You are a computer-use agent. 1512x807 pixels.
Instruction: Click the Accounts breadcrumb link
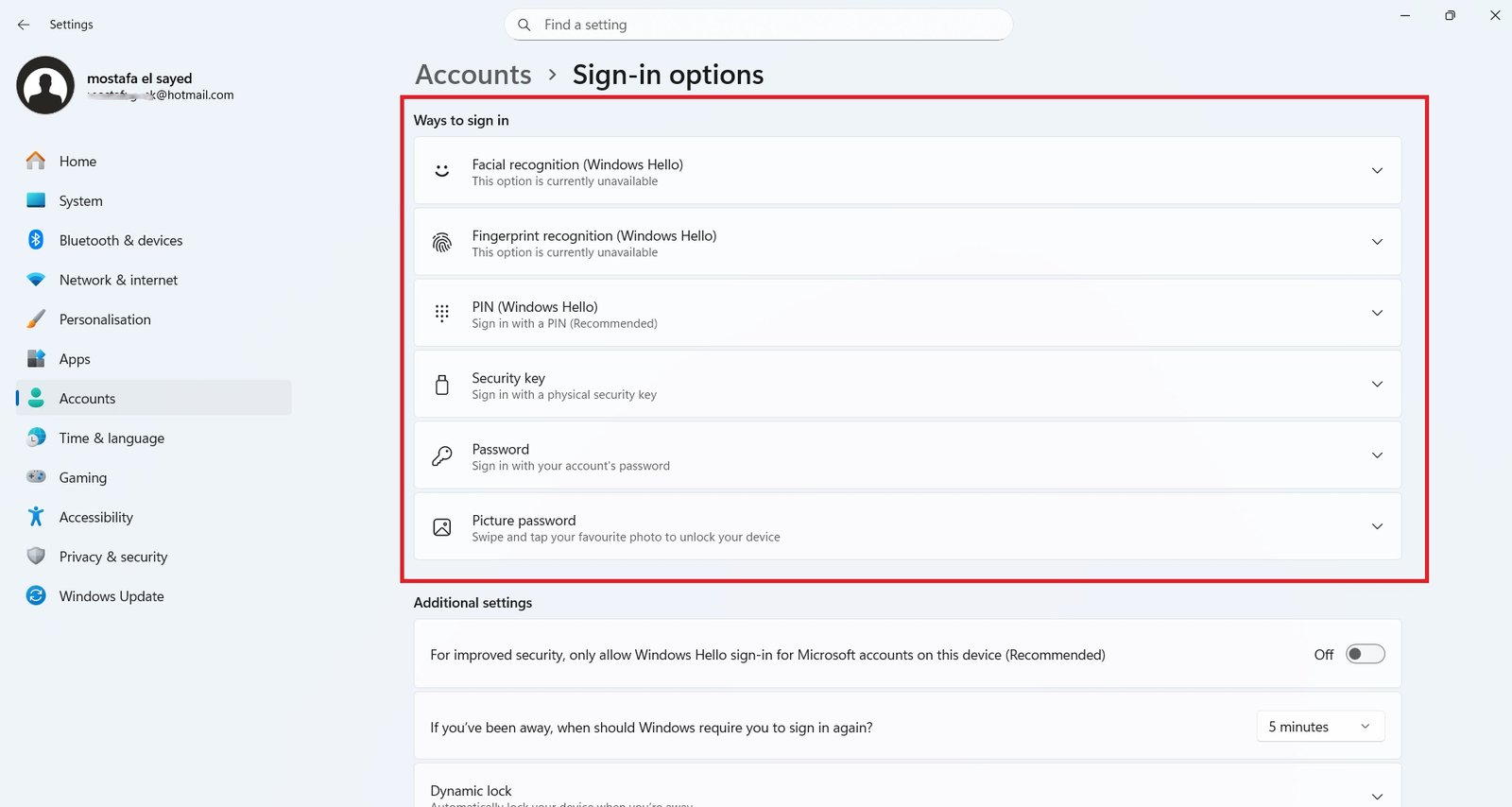click(473, 75)
